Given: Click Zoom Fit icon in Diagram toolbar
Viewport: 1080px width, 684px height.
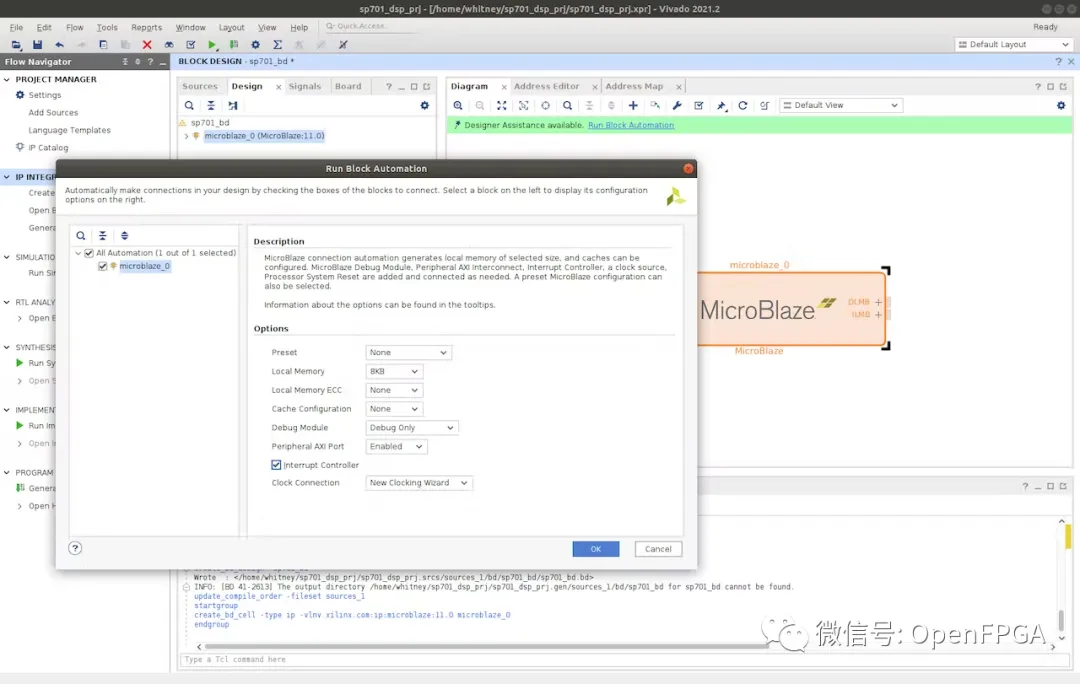Looking at the screenshot, I should click(501, 105).
